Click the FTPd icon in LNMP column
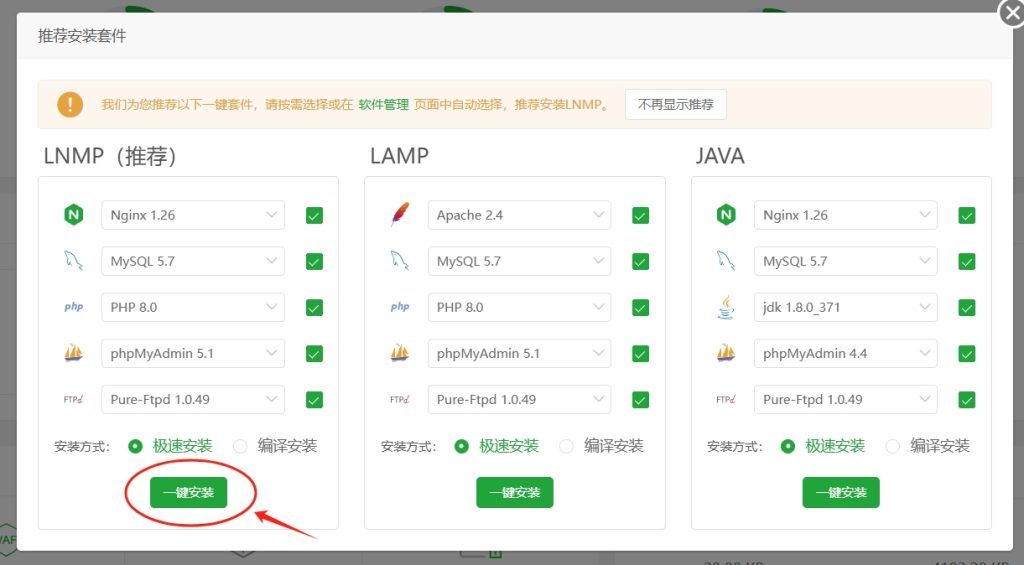Viewport: 1024px width, 565px height. tap(73, 399)
